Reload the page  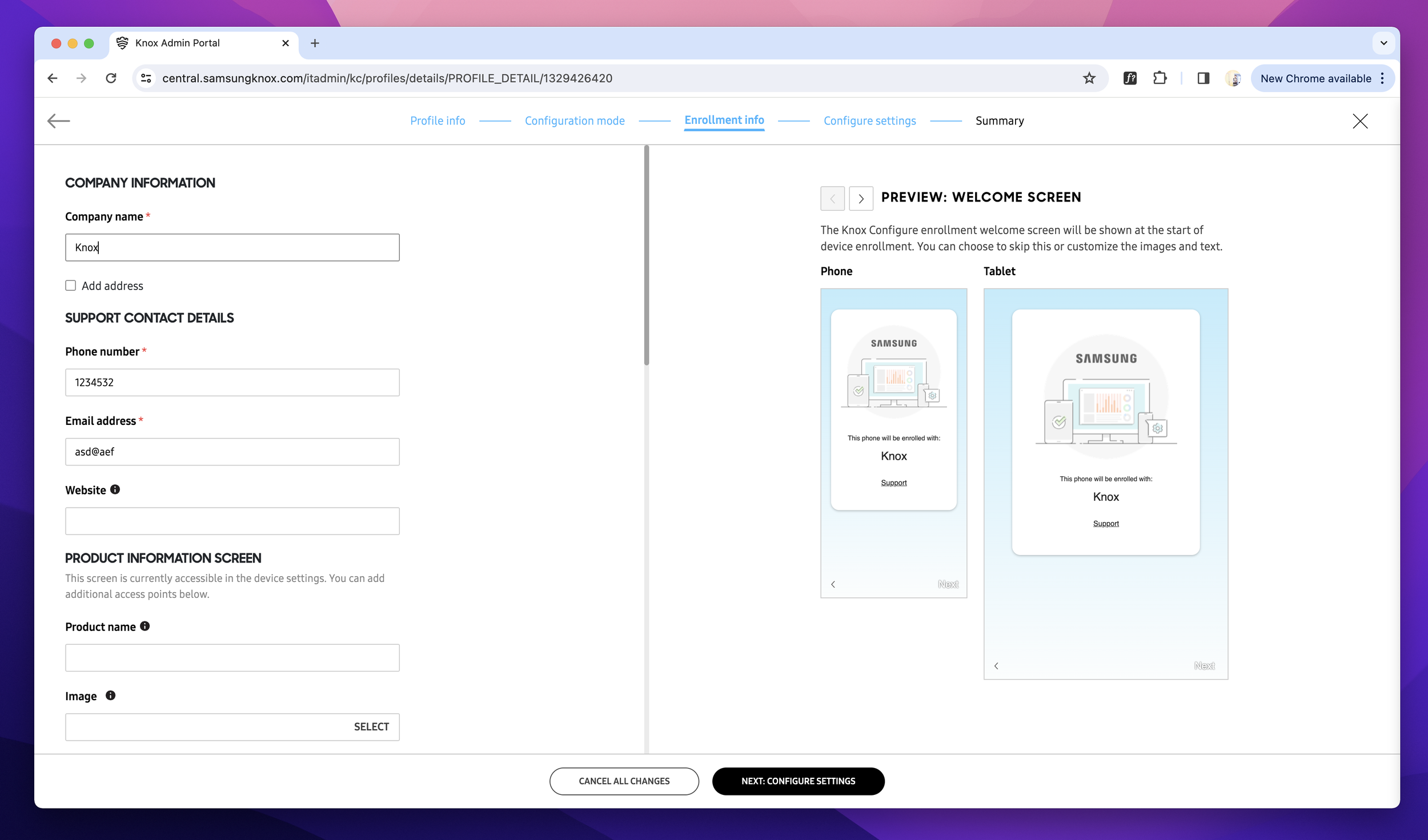(111, 78)
